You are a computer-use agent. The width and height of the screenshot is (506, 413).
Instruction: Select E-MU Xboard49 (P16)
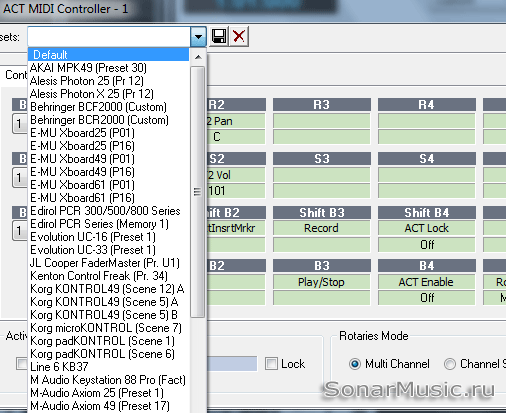point(108,172)
